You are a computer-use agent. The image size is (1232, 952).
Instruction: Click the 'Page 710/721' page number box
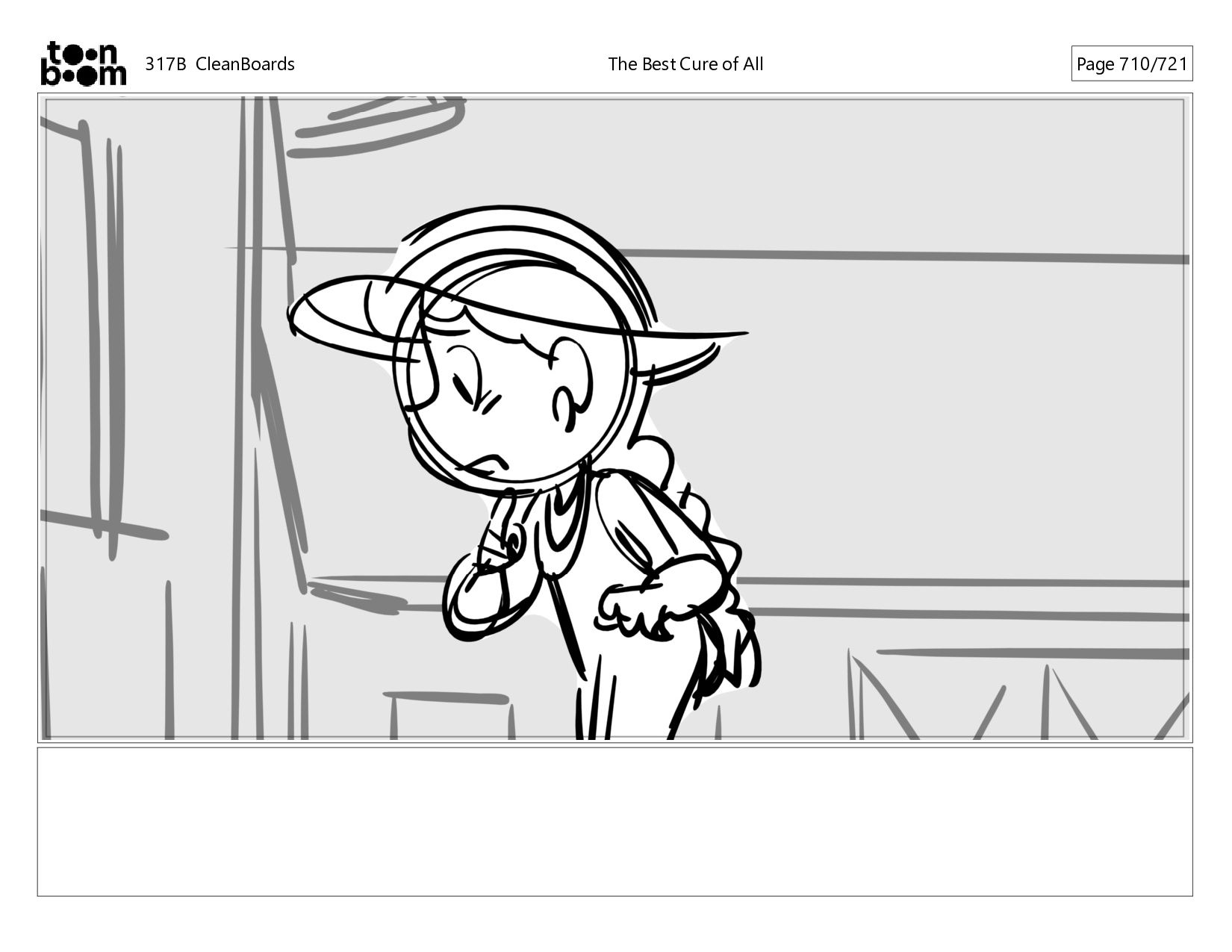tap(1131, 64)
